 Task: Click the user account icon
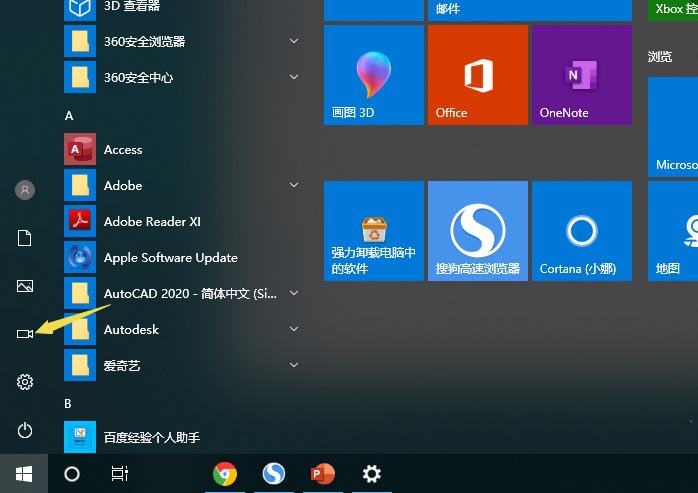coord(25,190)
